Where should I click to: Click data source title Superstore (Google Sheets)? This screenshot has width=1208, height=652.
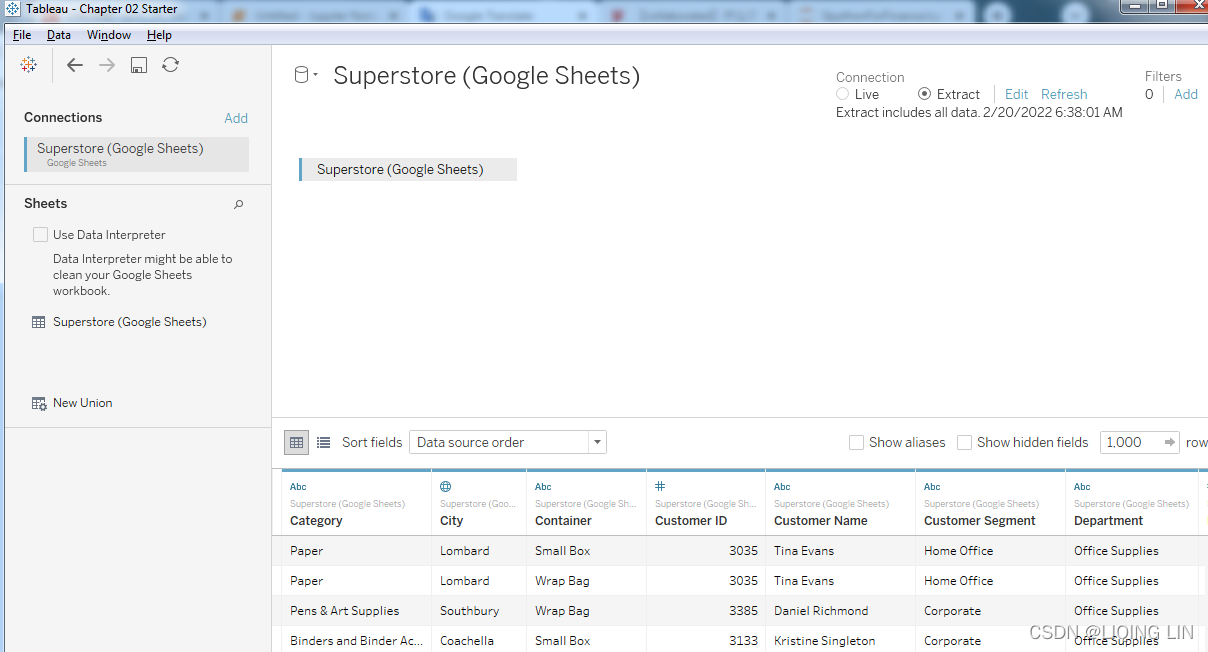[486, 75]
